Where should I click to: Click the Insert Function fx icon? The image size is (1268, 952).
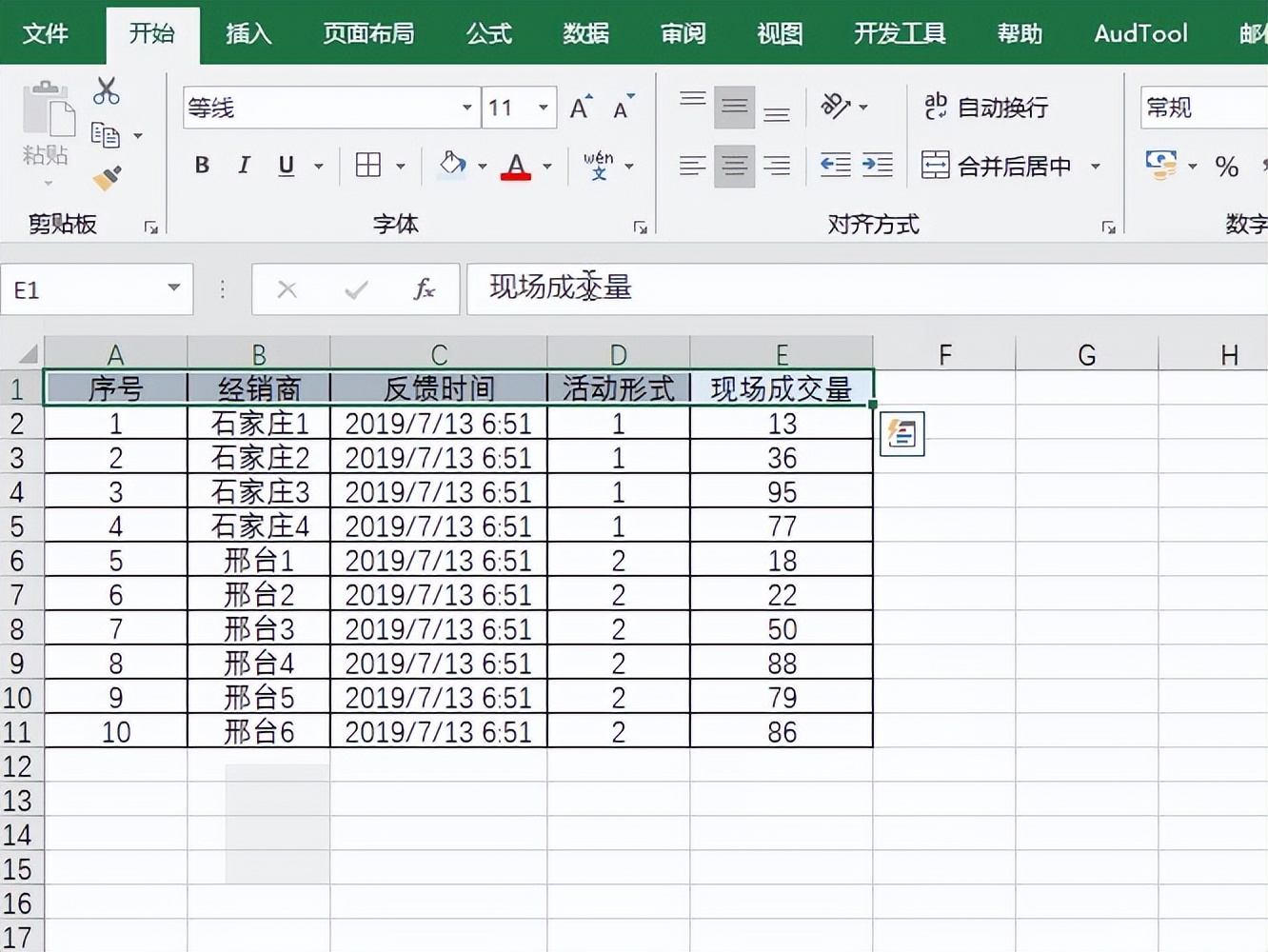click(x=425, y=289)
